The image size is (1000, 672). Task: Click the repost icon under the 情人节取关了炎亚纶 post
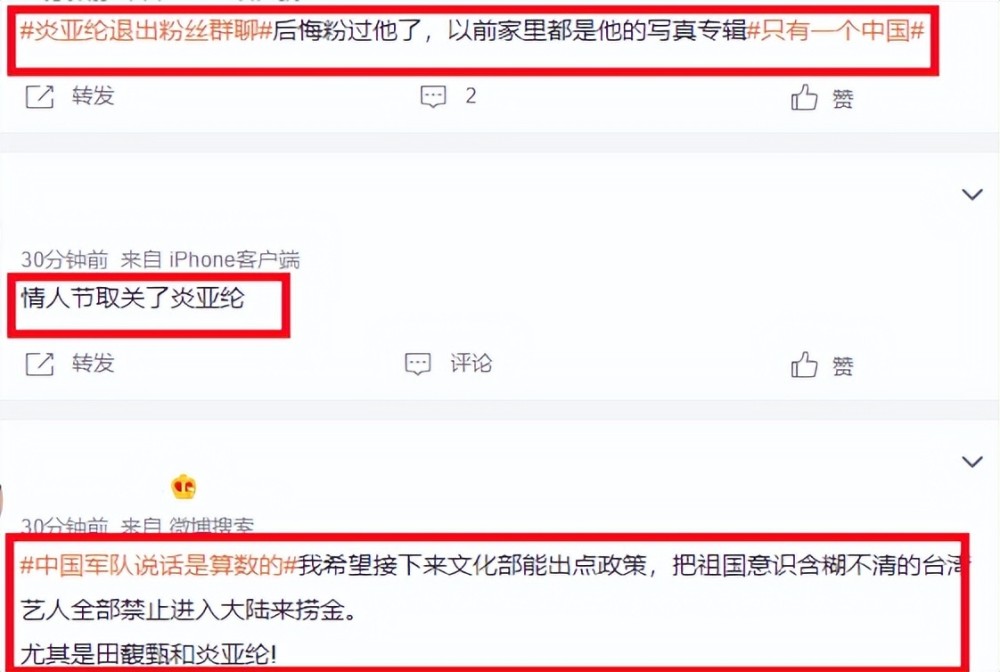40,364
